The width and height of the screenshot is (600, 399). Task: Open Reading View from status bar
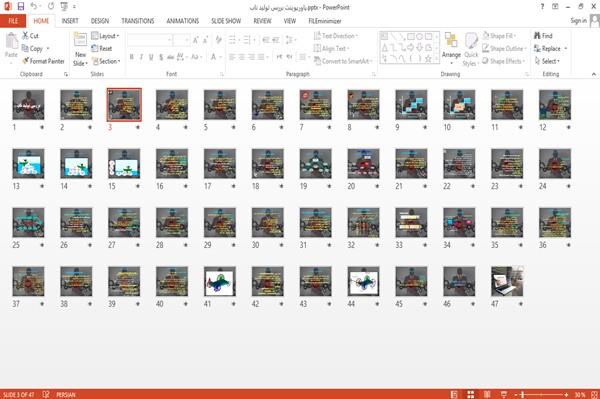(487, 394)
